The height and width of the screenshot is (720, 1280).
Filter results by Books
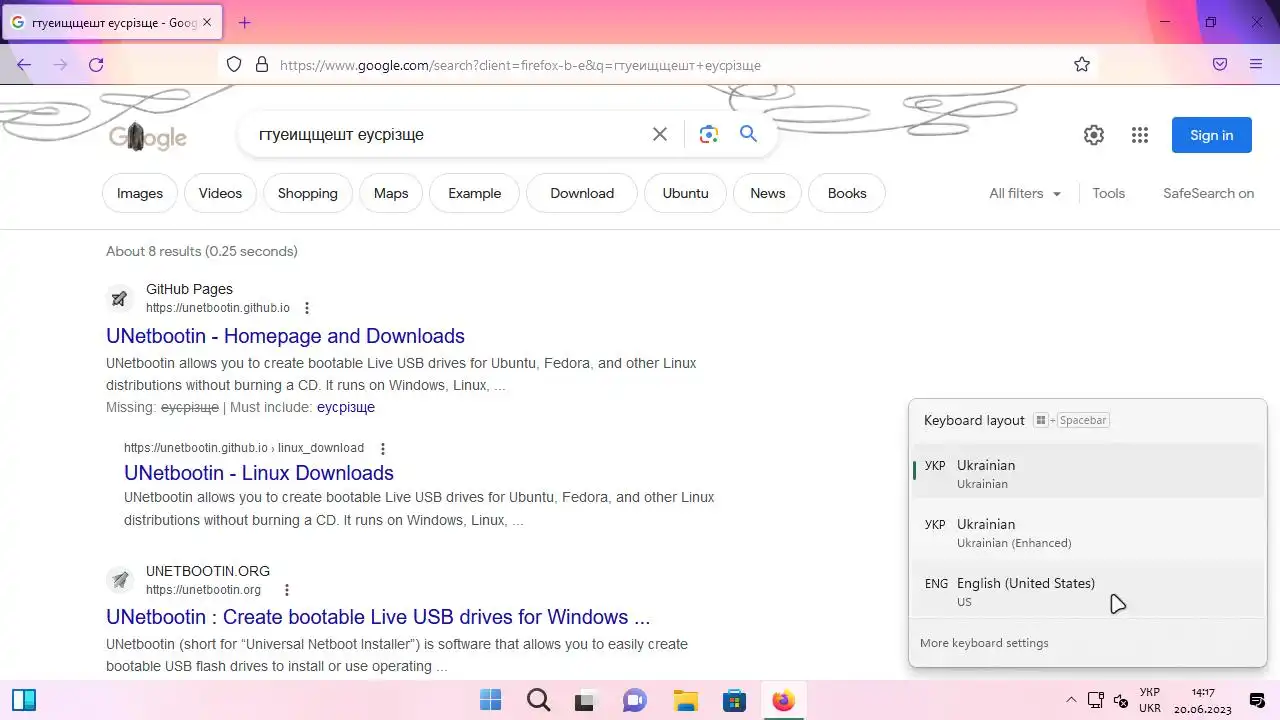click(x=847, y=193)
